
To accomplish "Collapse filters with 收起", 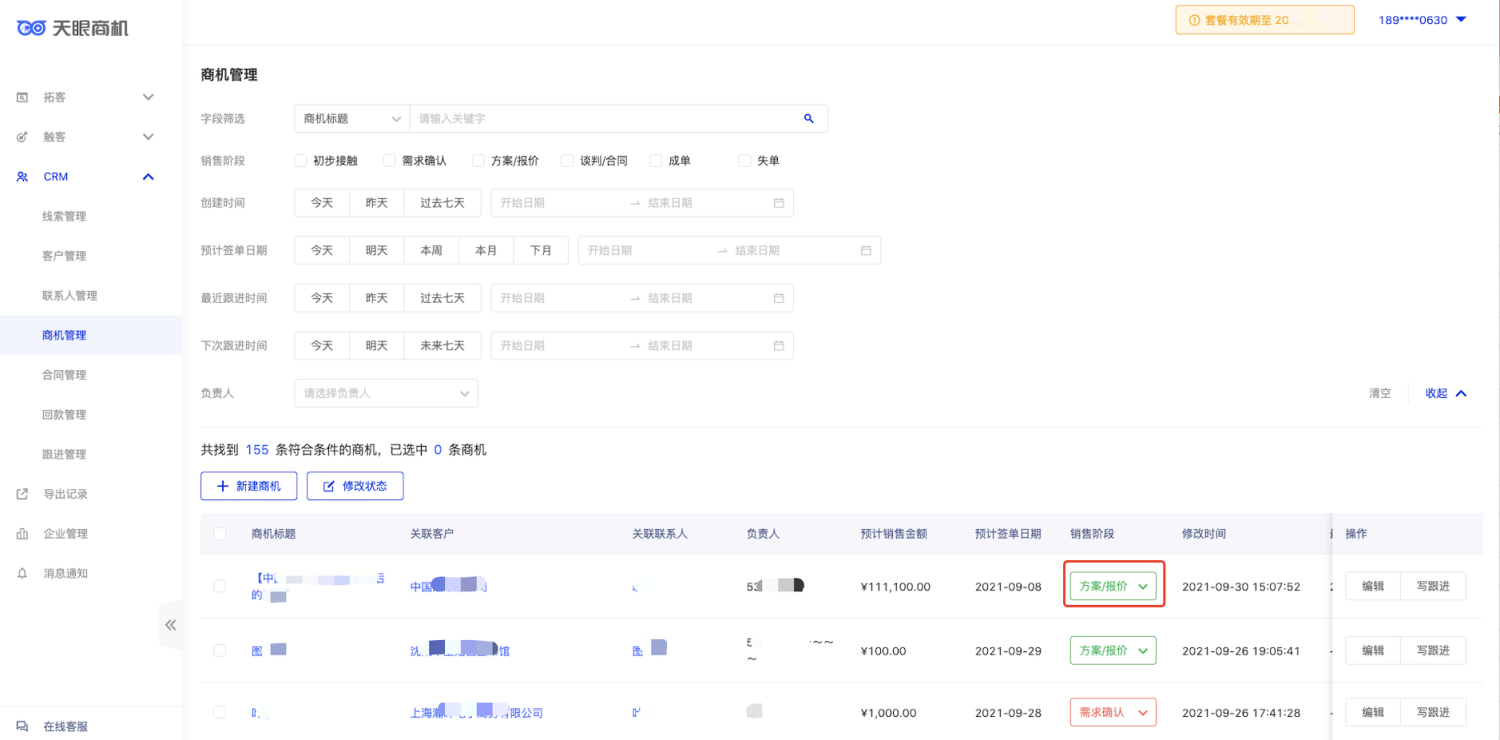I will point(1446,393).
